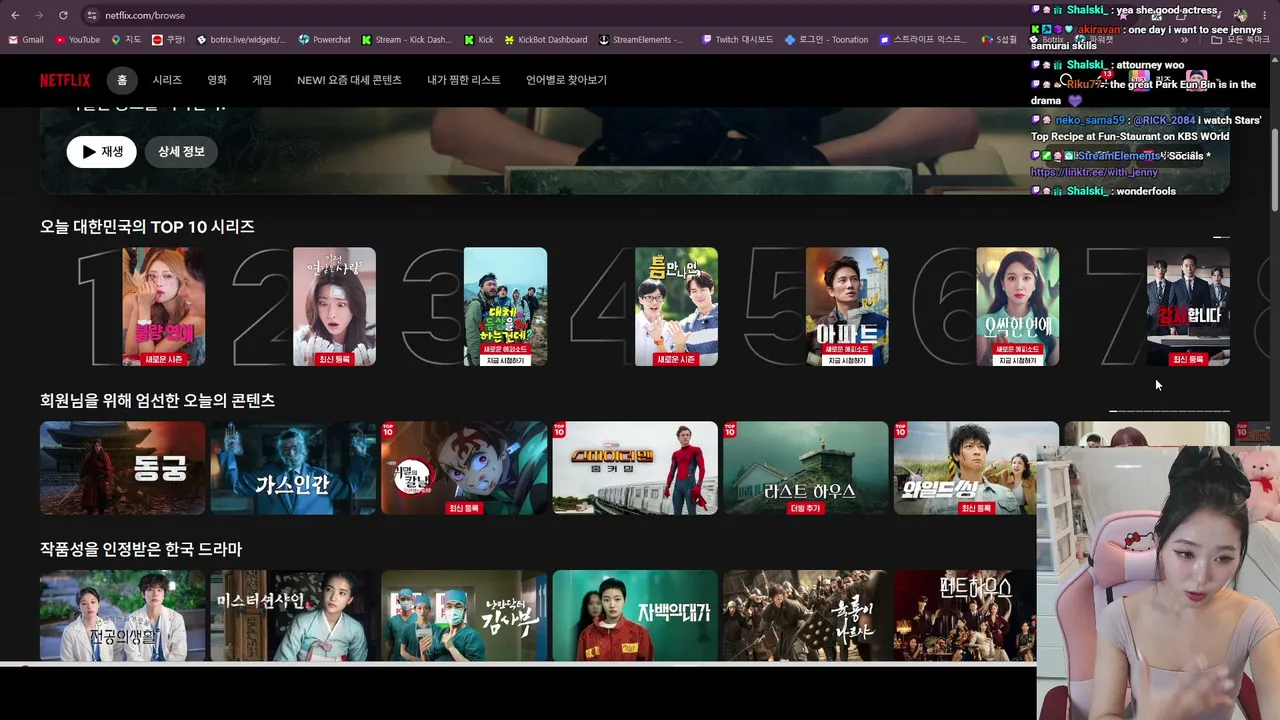Screen dimensions: 1280x720
Task: Open the StreamElements bookmark
Action: pos(641,40)
